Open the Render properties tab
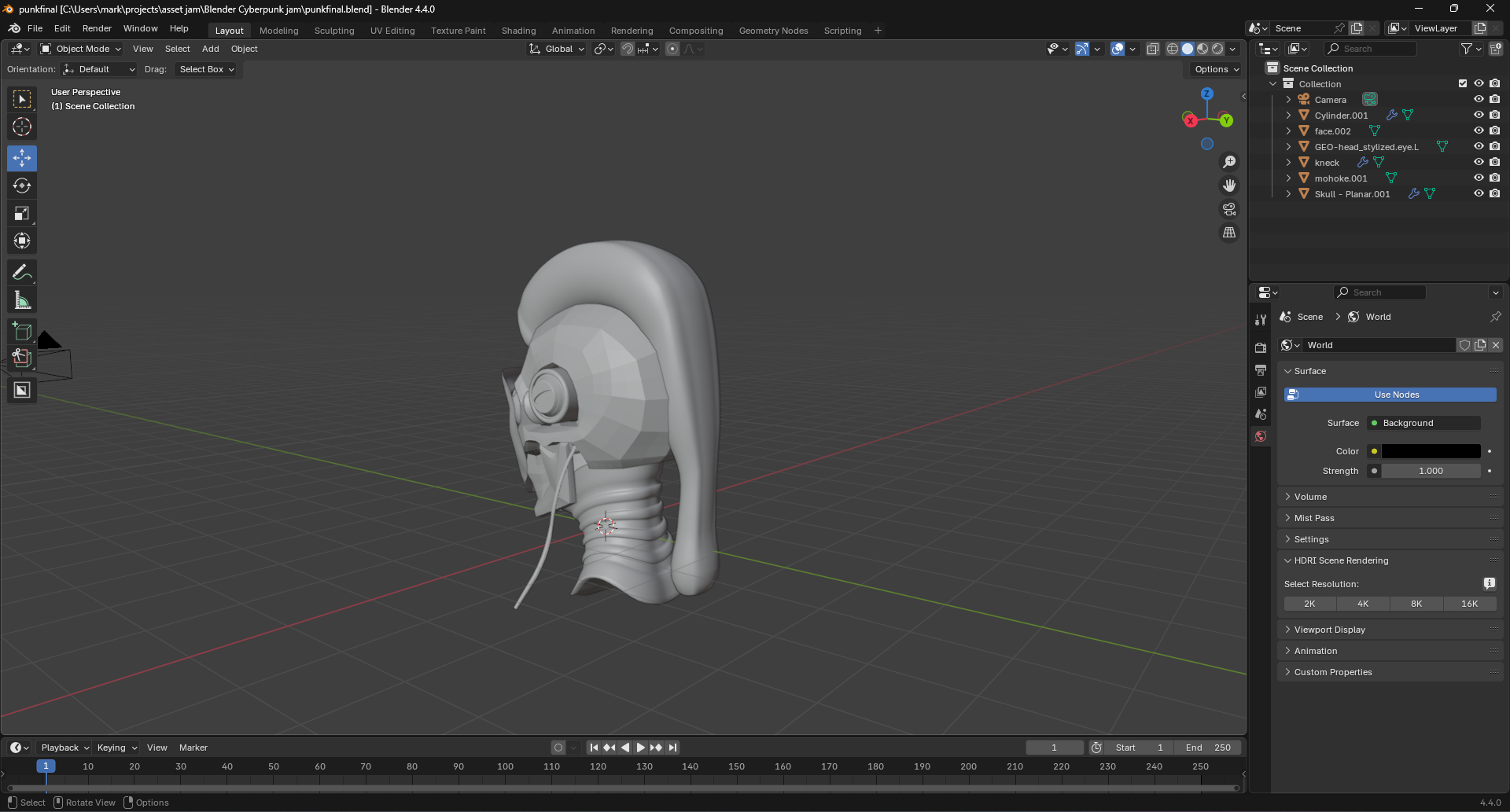Image resolution: width=1510 pixels, height=812 pixels. [1261, 347]
